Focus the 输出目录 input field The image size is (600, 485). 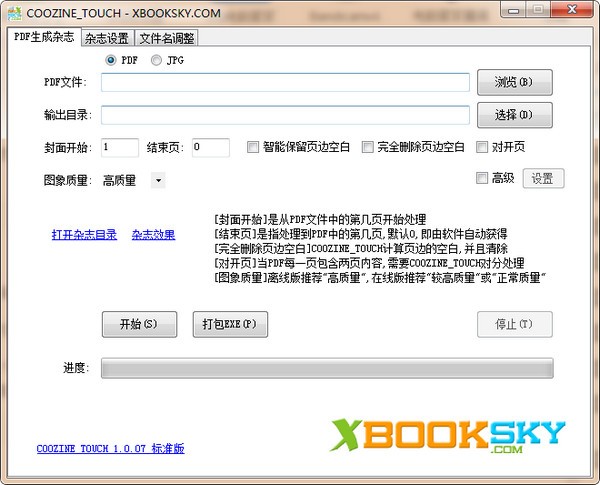[285, 115]
